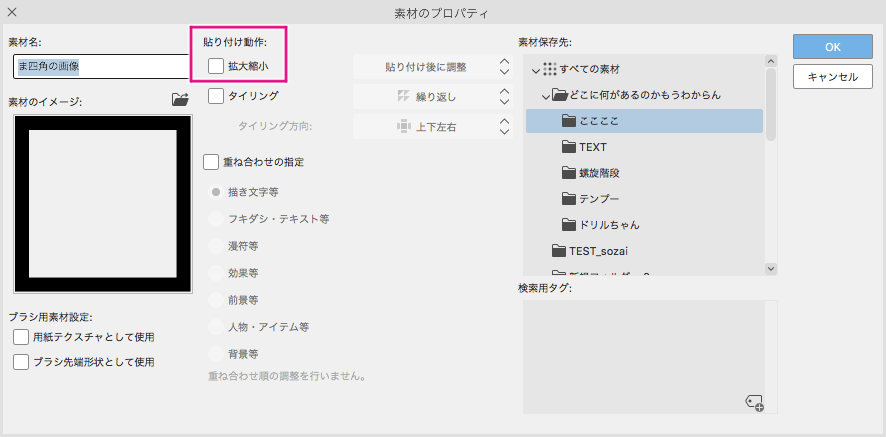Toggle 重ね合わせの指定 checkbox
Image resolution: width=886 pixels, height=437 pixels.
[x=211, y=162]
